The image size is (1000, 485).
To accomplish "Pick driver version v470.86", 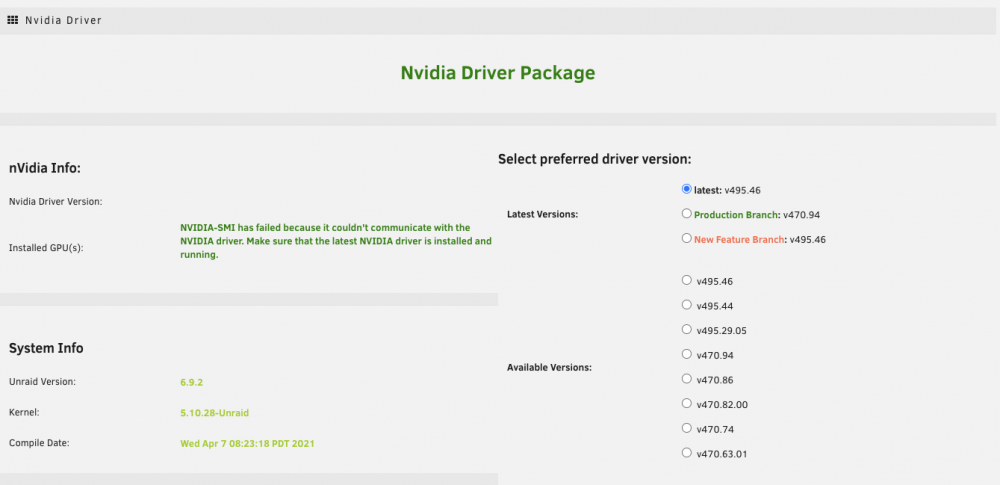I will pyautogui.click(x=686, y=378).
